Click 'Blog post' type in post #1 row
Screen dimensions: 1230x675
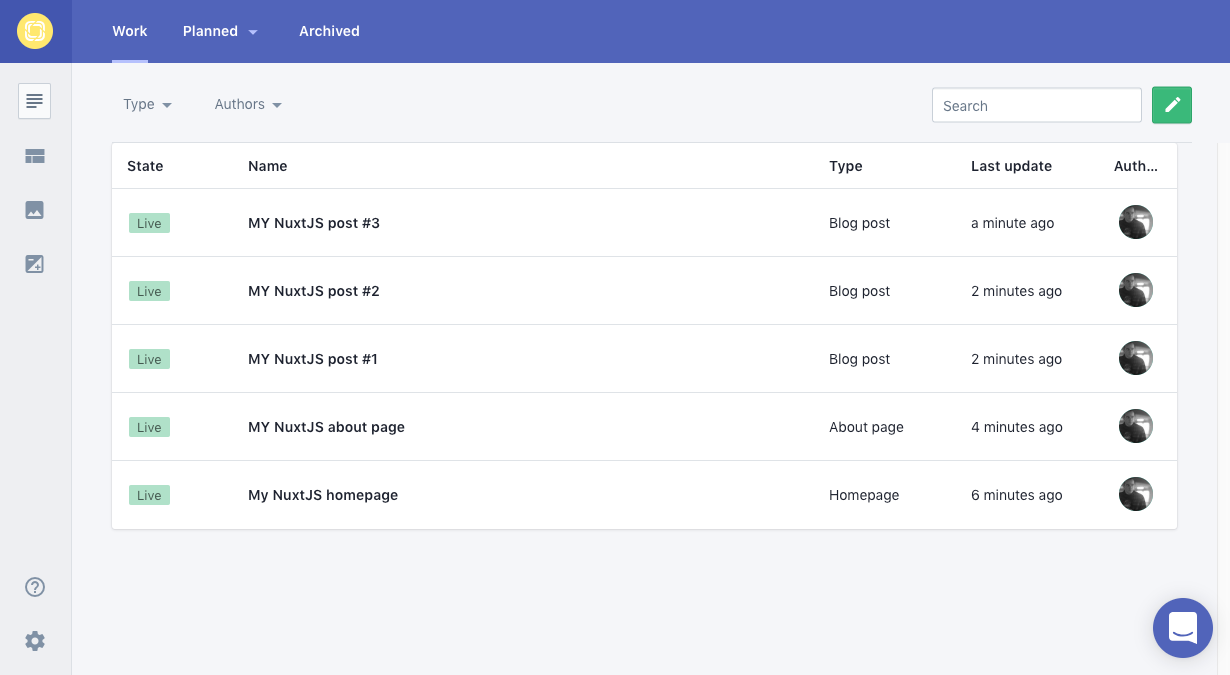click(859, 359)
